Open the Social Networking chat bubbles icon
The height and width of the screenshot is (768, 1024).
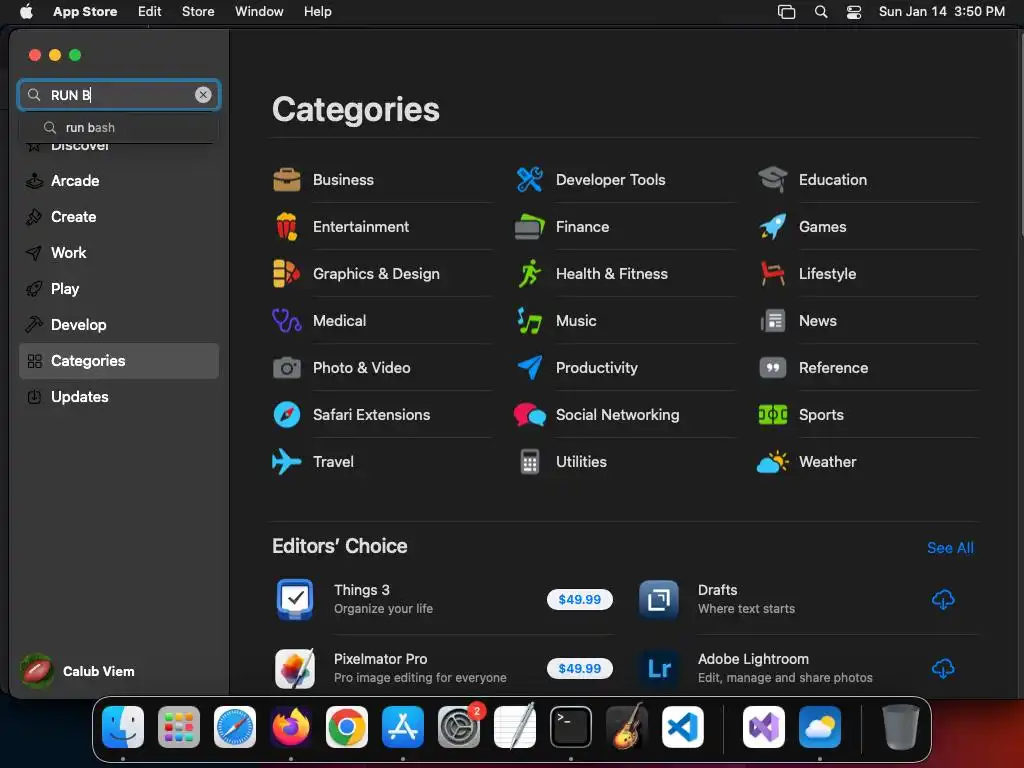coord(530,415)
